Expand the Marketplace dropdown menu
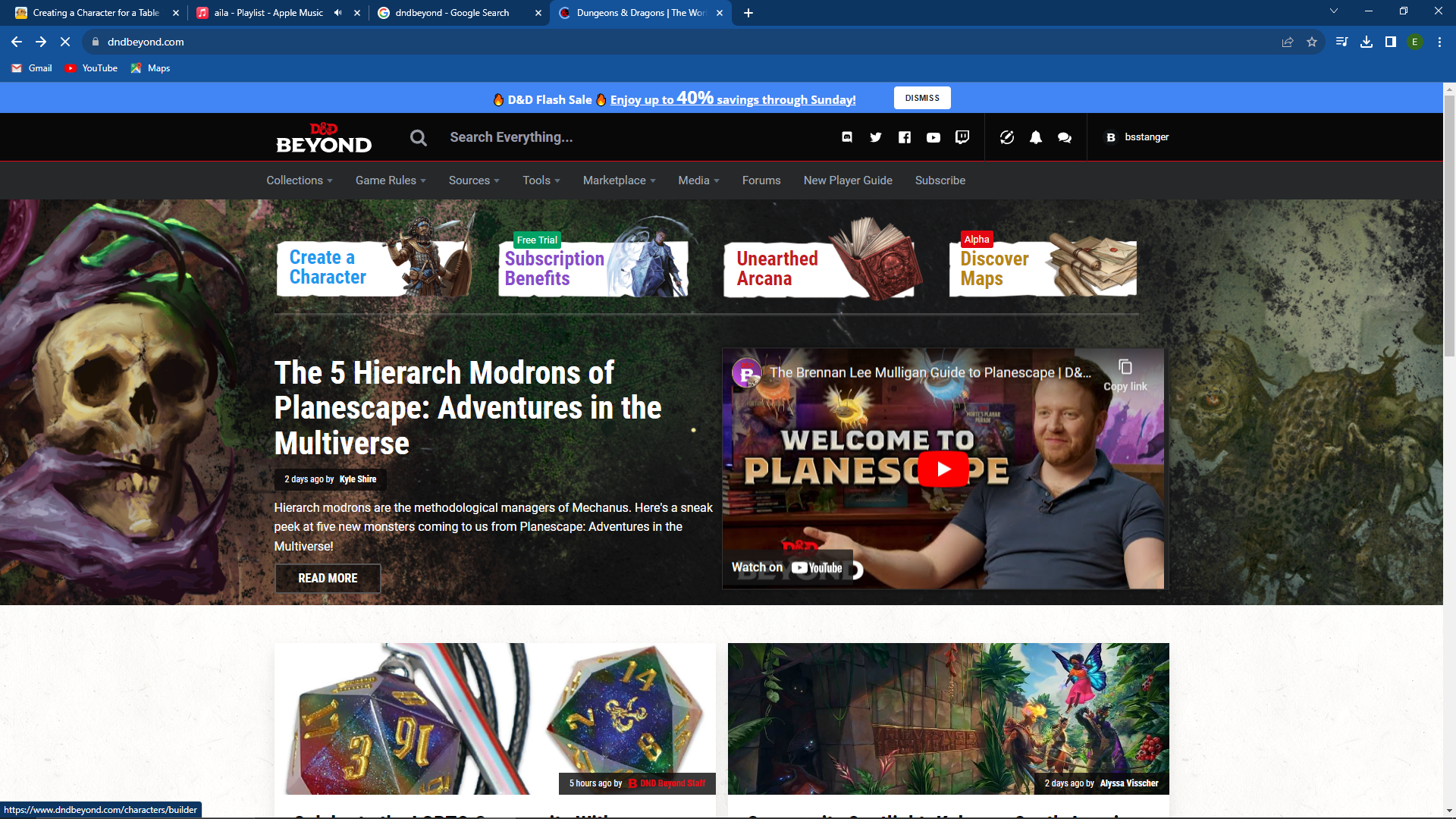 pyautogui.click(x=620, y=180)
